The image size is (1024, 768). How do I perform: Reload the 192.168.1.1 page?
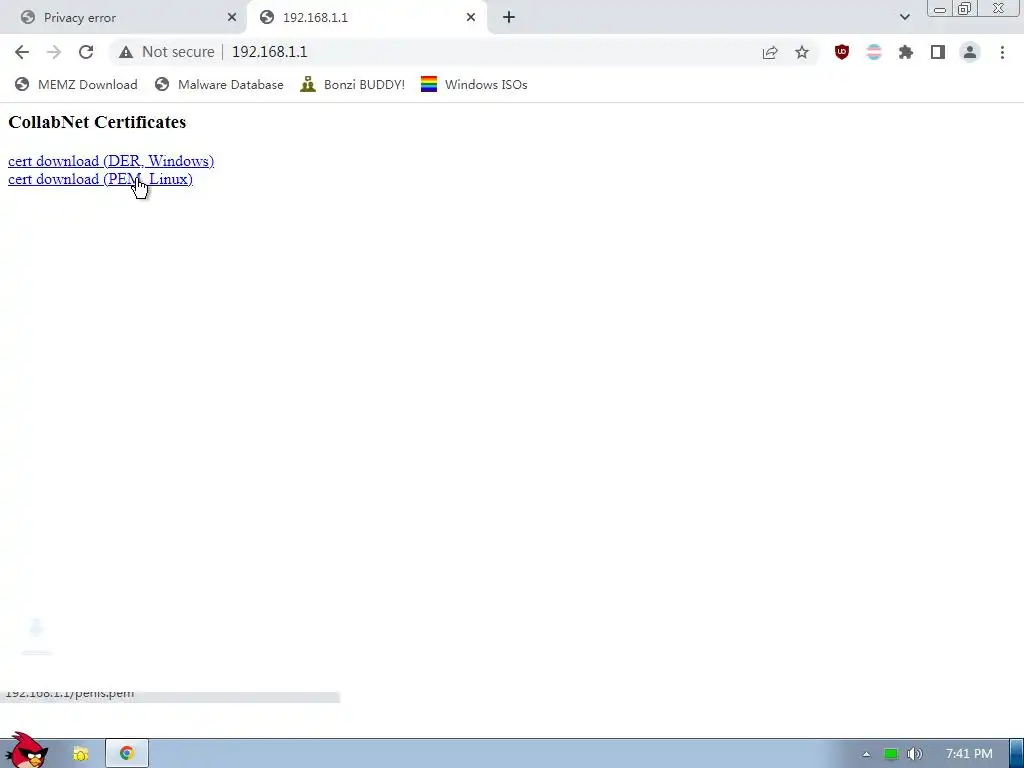pos(86,52)
